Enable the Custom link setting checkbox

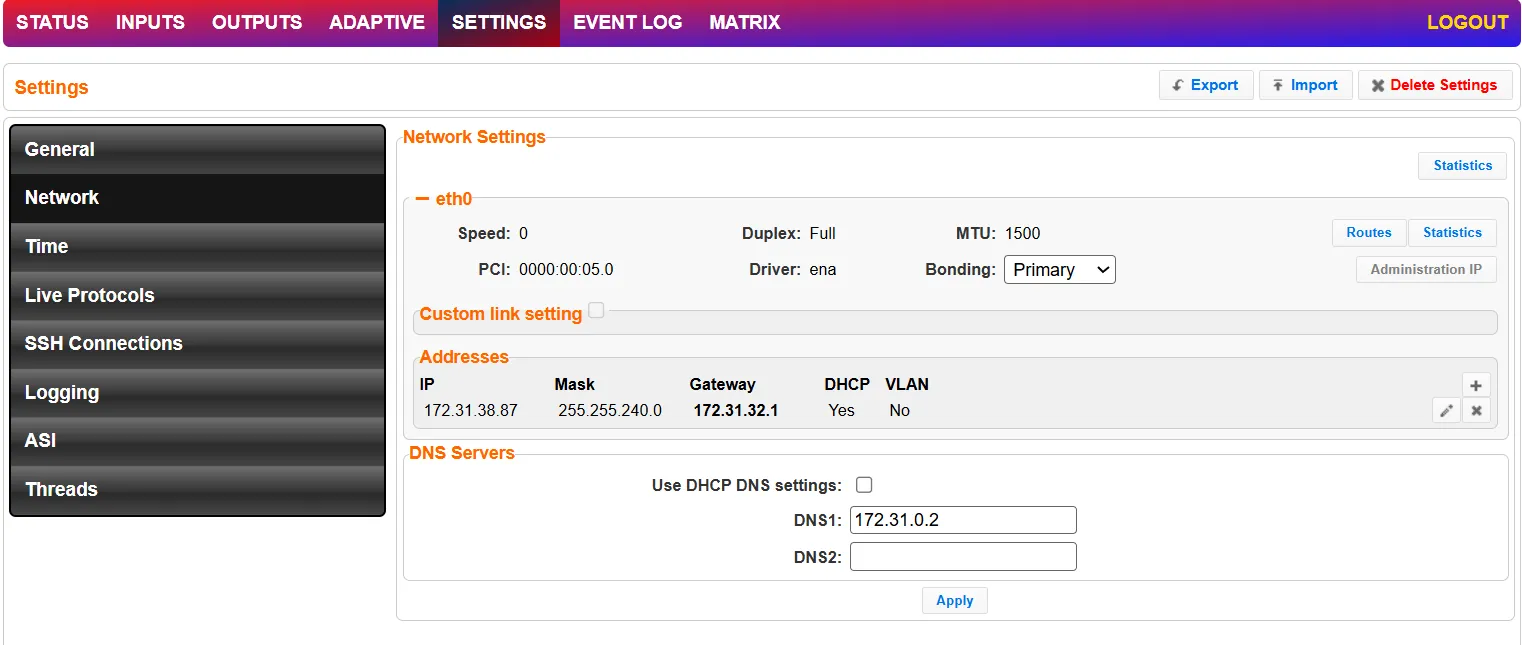(x=596, y=311)
